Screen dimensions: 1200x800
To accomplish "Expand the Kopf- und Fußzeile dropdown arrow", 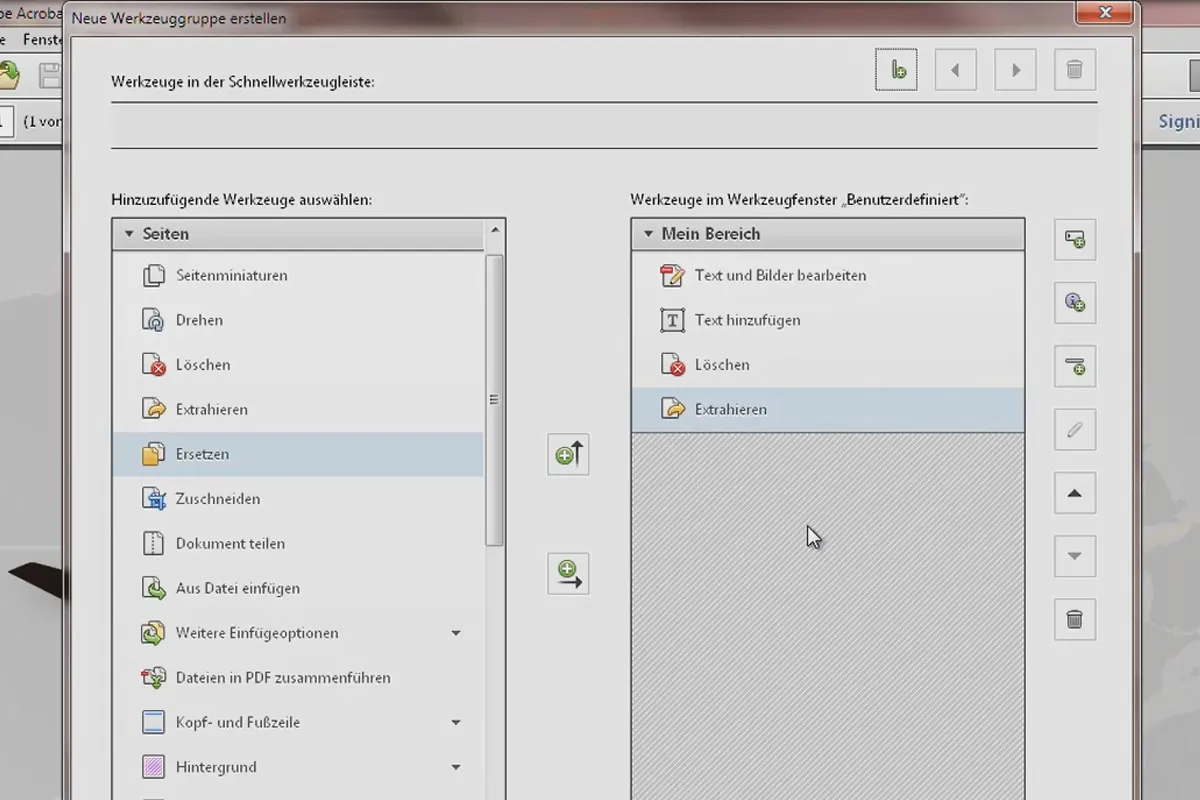I will 456,722.
